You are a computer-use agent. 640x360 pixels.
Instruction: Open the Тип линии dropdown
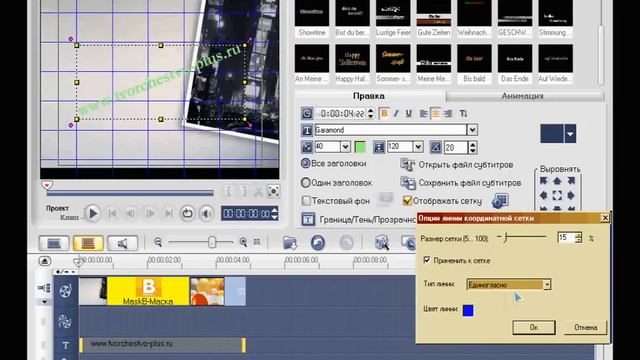[x=547, y=284]
